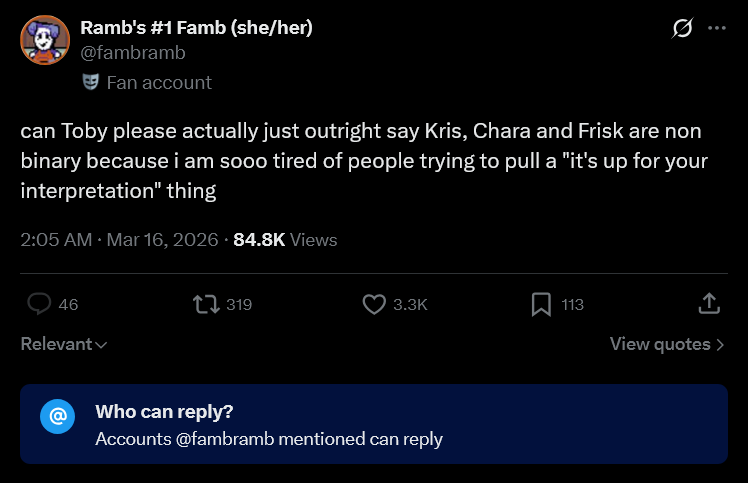Image resolution: width=748 pixels, height=483 pixels.
Task: Click the blue @ mention circle icon
Action: click(x=57, y=417)
